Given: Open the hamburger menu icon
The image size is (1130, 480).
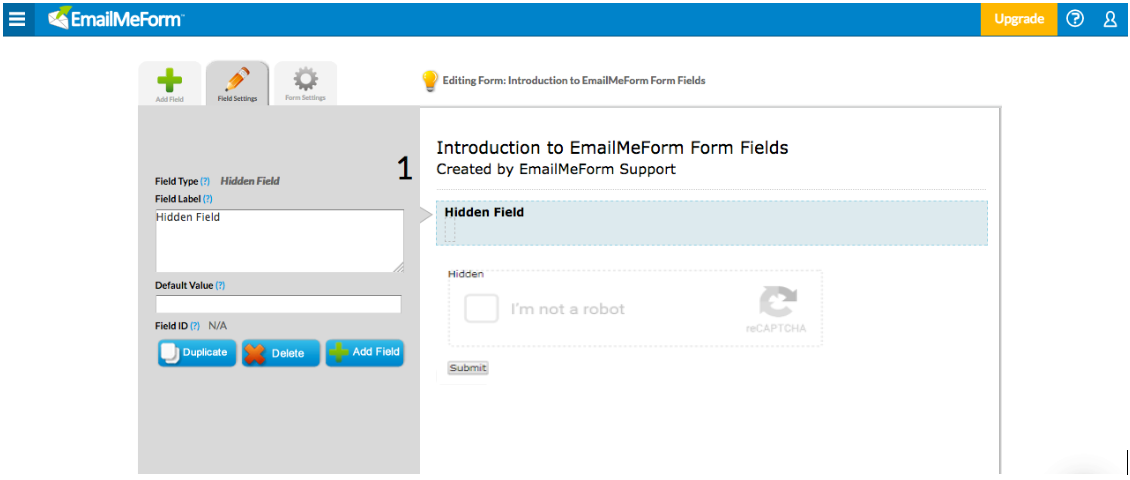Looking at the screenshot, I should tap(17, 19).
